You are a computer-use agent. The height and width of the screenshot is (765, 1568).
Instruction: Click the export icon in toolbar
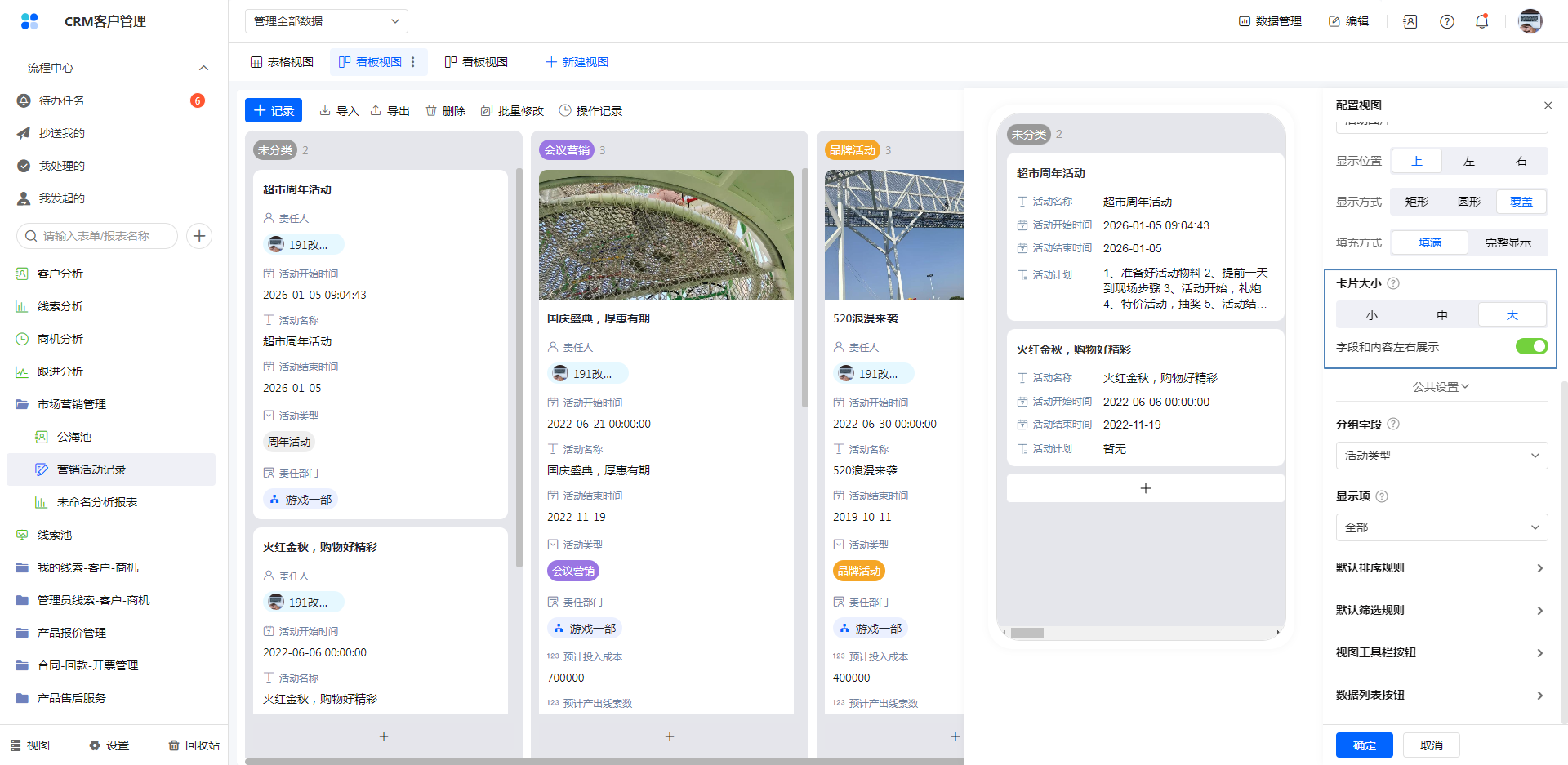[376, 110]
